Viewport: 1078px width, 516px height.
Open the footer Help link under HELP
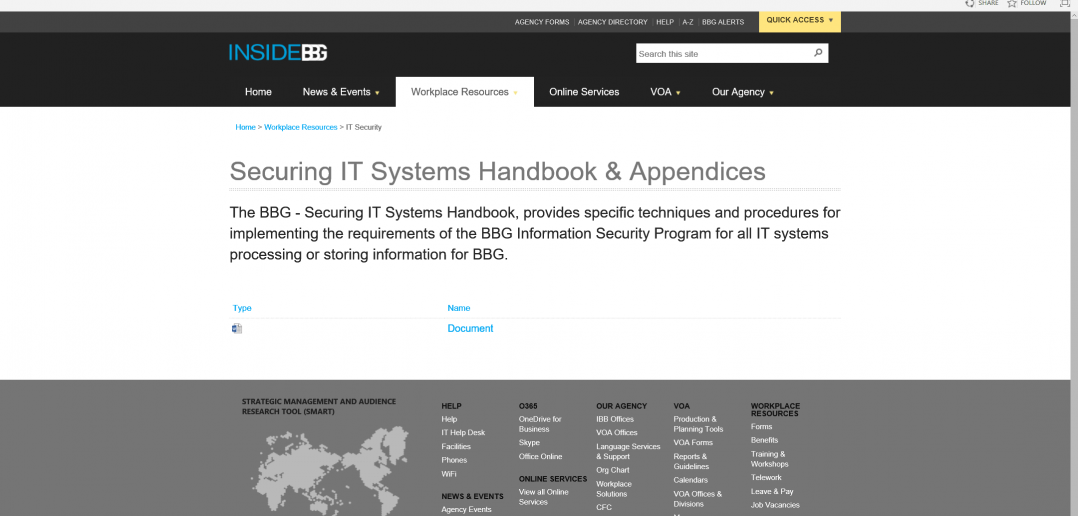click(449, 418)
